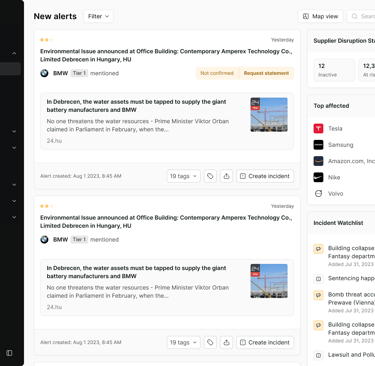Toggle the sidebar collapse icon

coord(9,353)
